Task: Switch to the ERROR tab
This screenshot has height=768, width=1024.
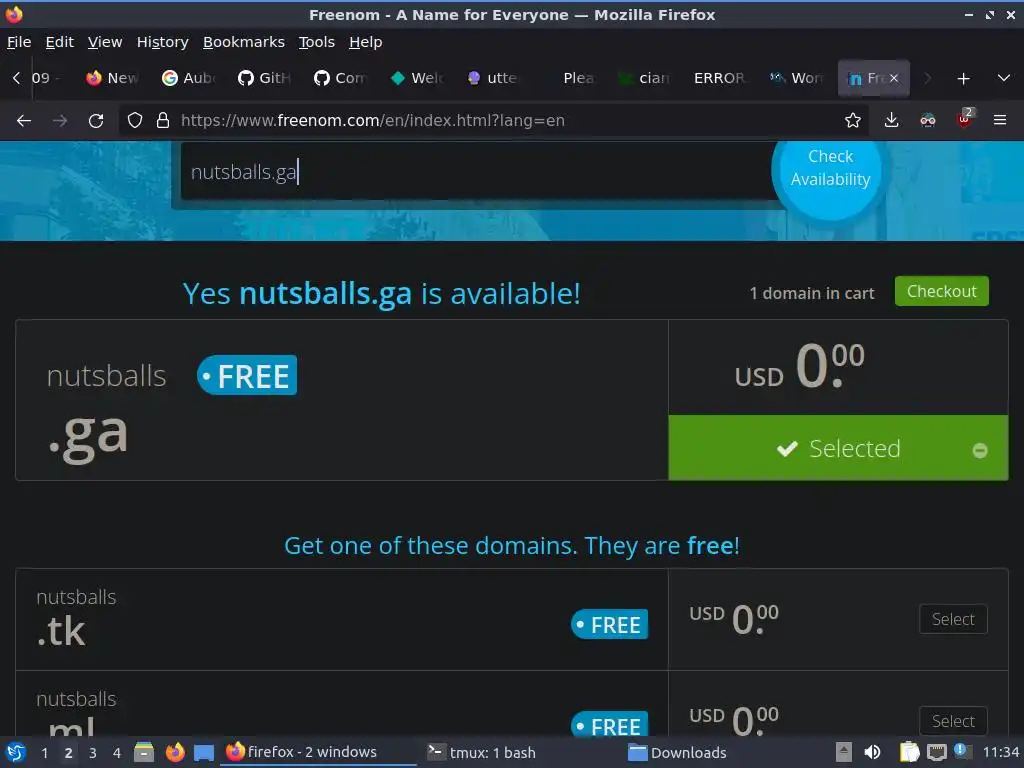Action: tap(720, 78)
